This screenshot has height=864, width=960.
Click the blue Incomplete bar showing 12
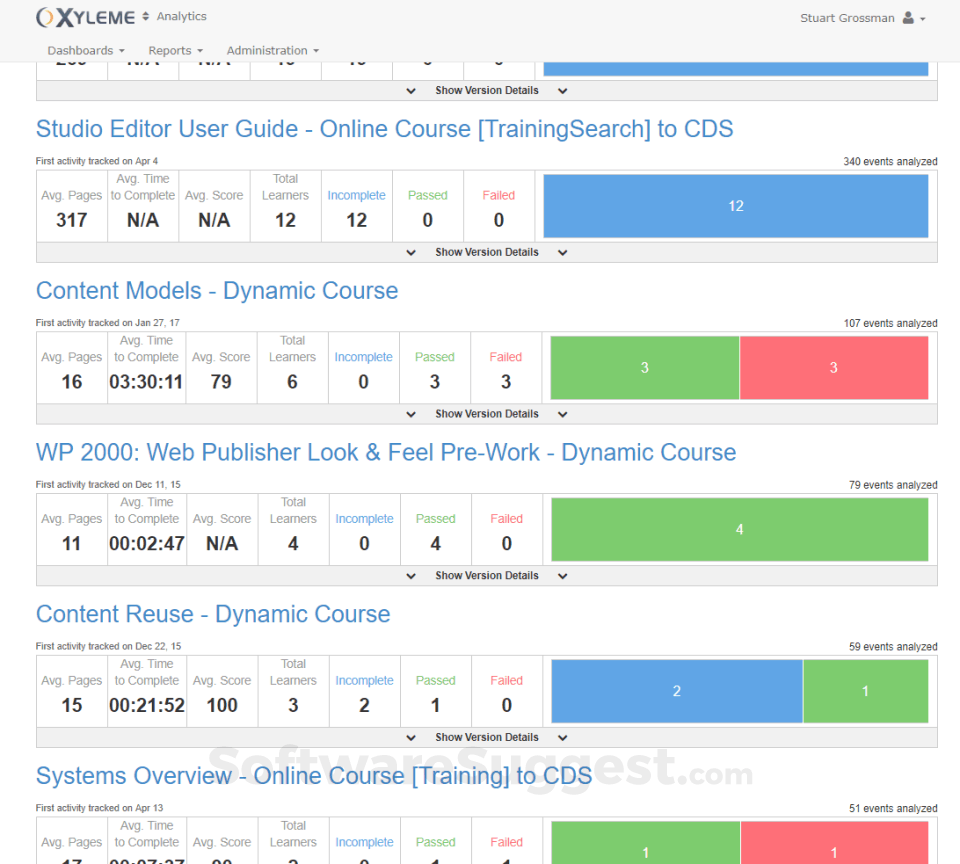pos(736,206)
